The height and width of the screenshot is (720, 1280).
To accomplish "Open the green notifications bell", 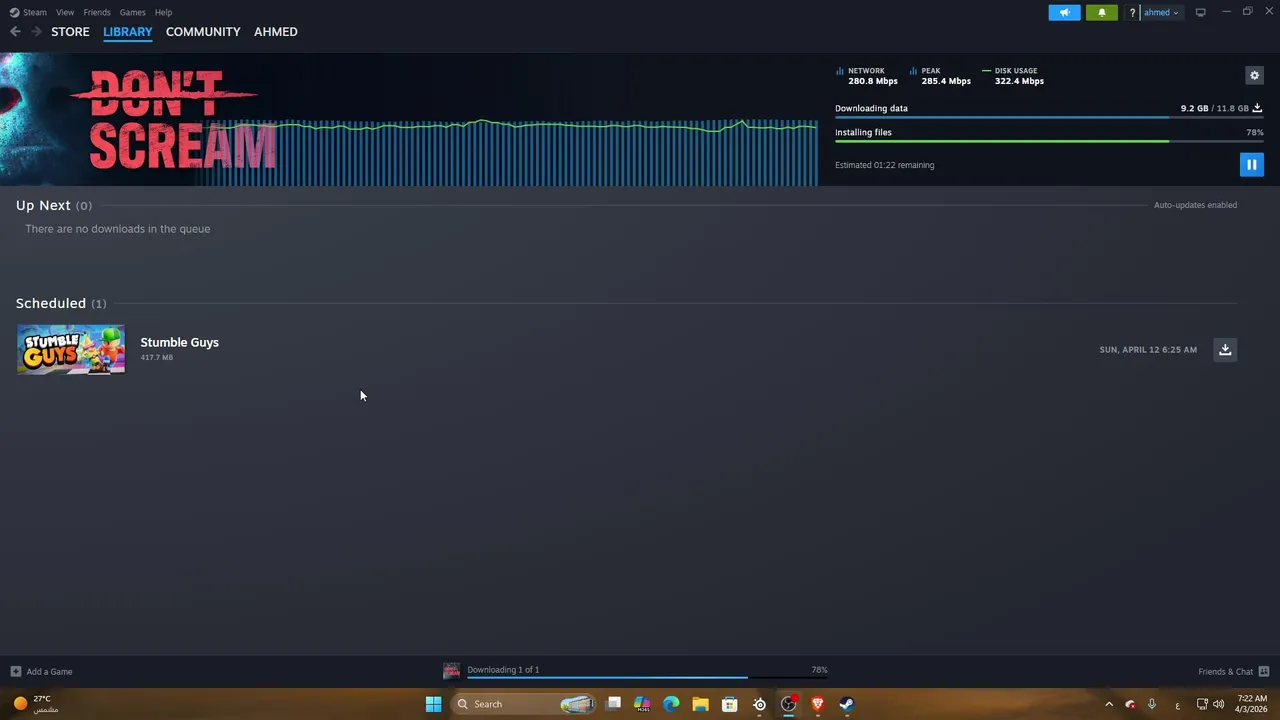I will pos(1102,12).
